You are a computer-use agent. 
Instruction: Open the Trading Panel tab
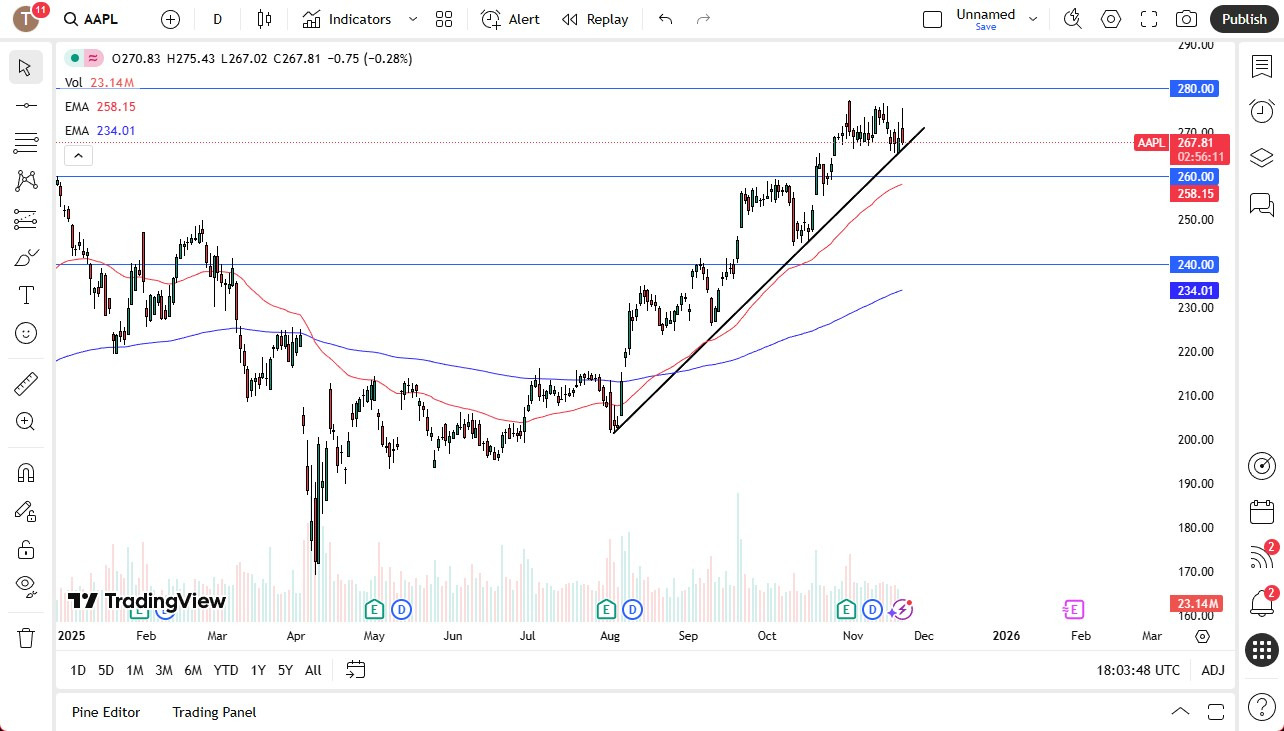coord(213,712)
